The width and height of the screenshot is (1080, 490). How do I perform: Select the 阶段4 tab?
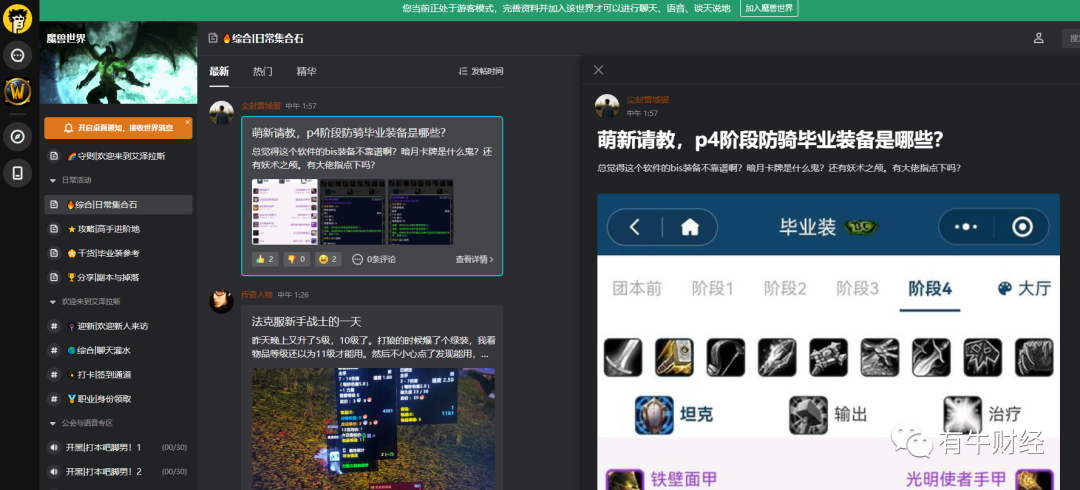pos(930,288)
